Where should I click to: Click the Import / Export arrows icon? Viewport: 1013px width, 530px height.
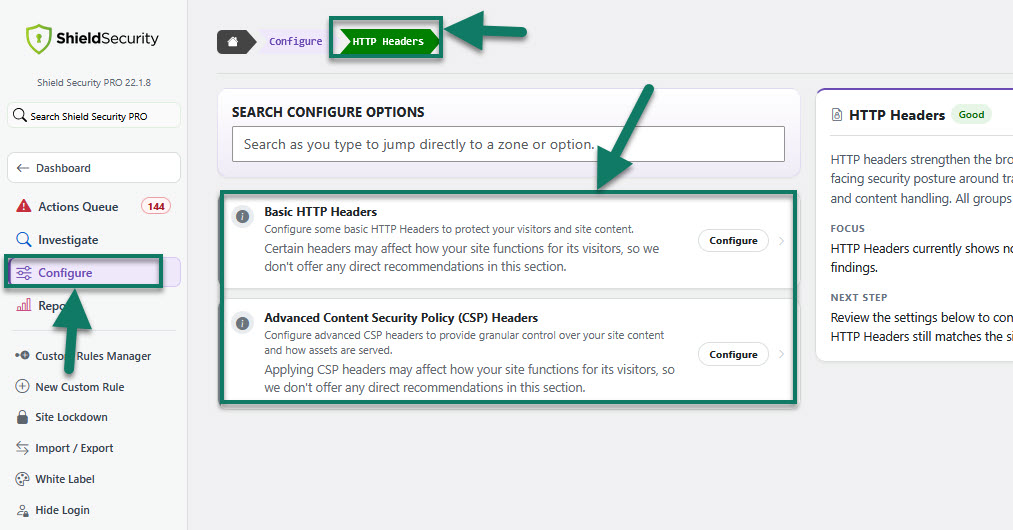22,448
